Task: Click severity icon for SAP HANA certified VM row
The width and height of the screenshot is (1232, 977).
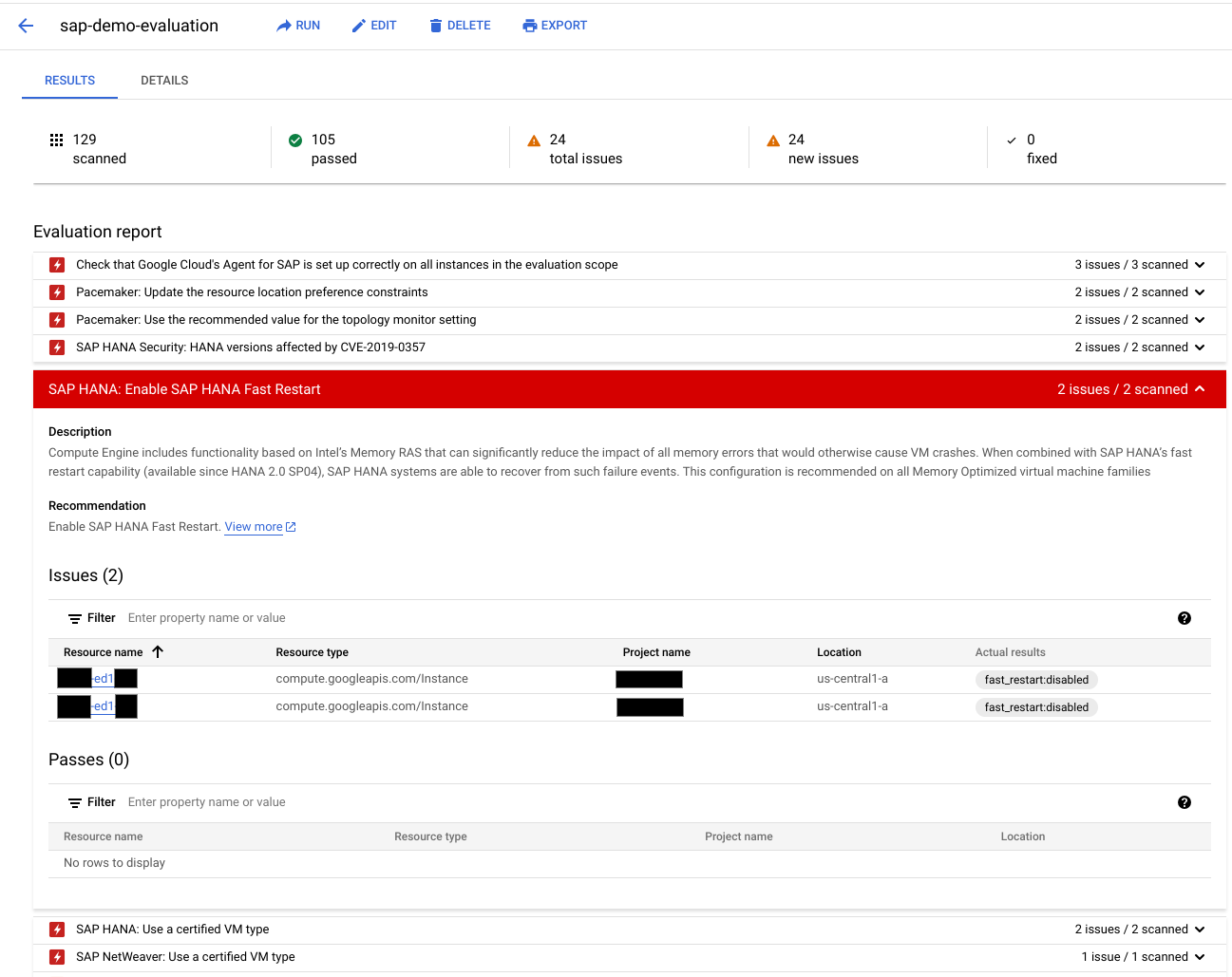Action: tap(57, 930)
